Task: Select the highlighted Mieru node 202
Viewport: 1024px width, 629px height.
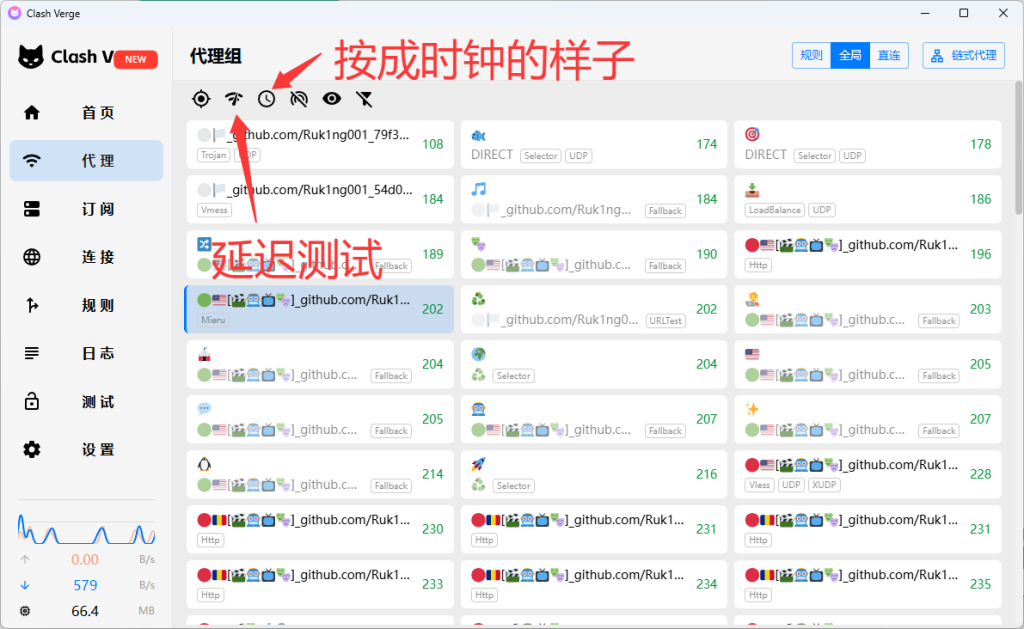Action: click(319, 309)
